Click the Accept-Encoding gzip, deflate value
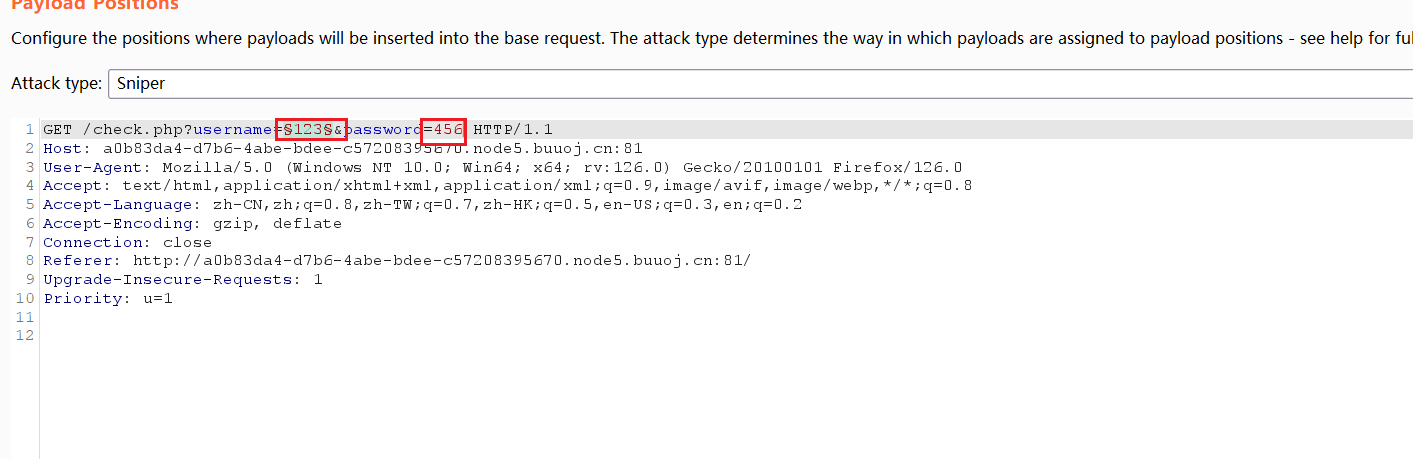Screen dimensions: 1413x459 pyautogui.click(x=277, y=224)
